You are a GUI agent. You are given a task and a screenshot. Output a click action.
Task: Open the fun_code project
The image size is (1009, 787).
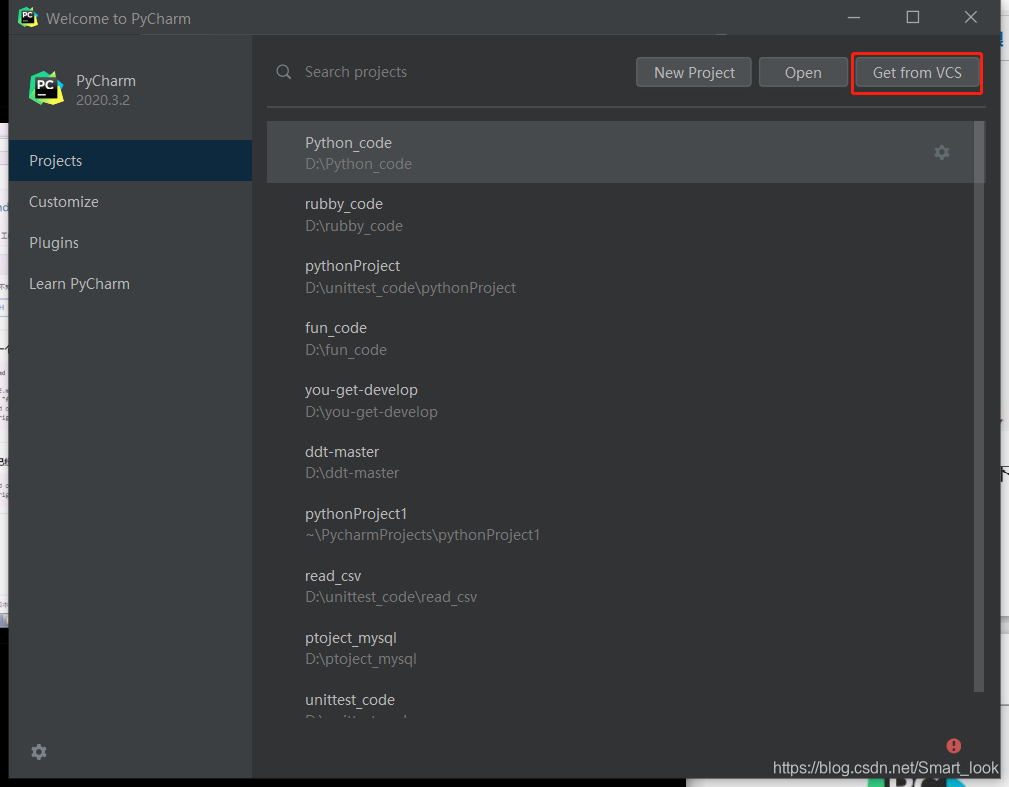pos(620,338)
